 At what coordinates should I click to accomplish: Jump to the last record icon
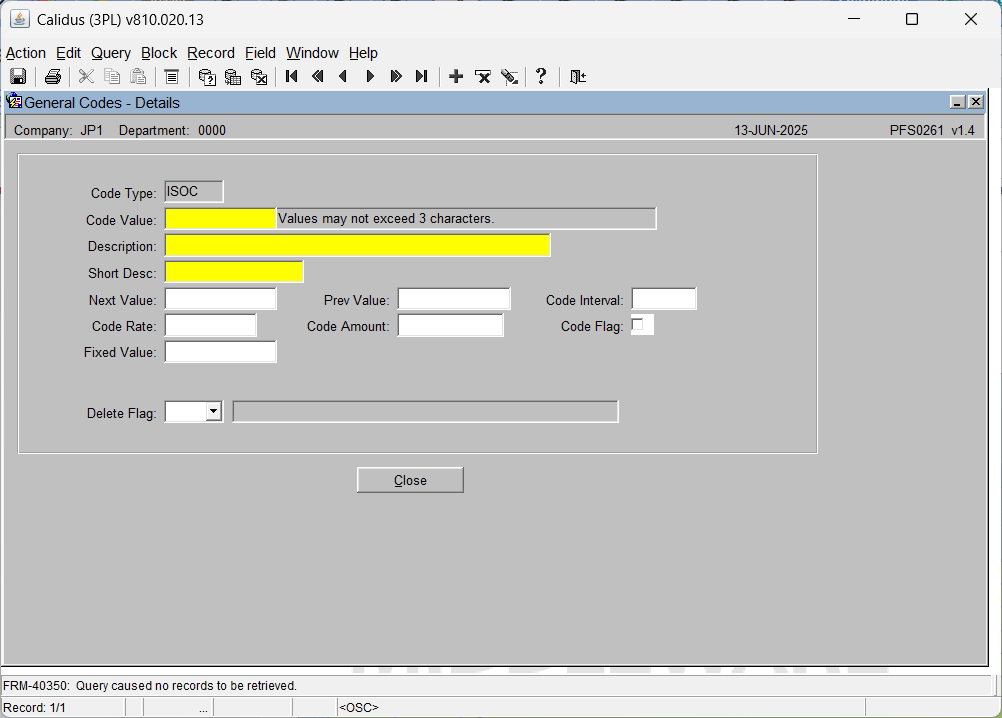[x=421, y=77]
